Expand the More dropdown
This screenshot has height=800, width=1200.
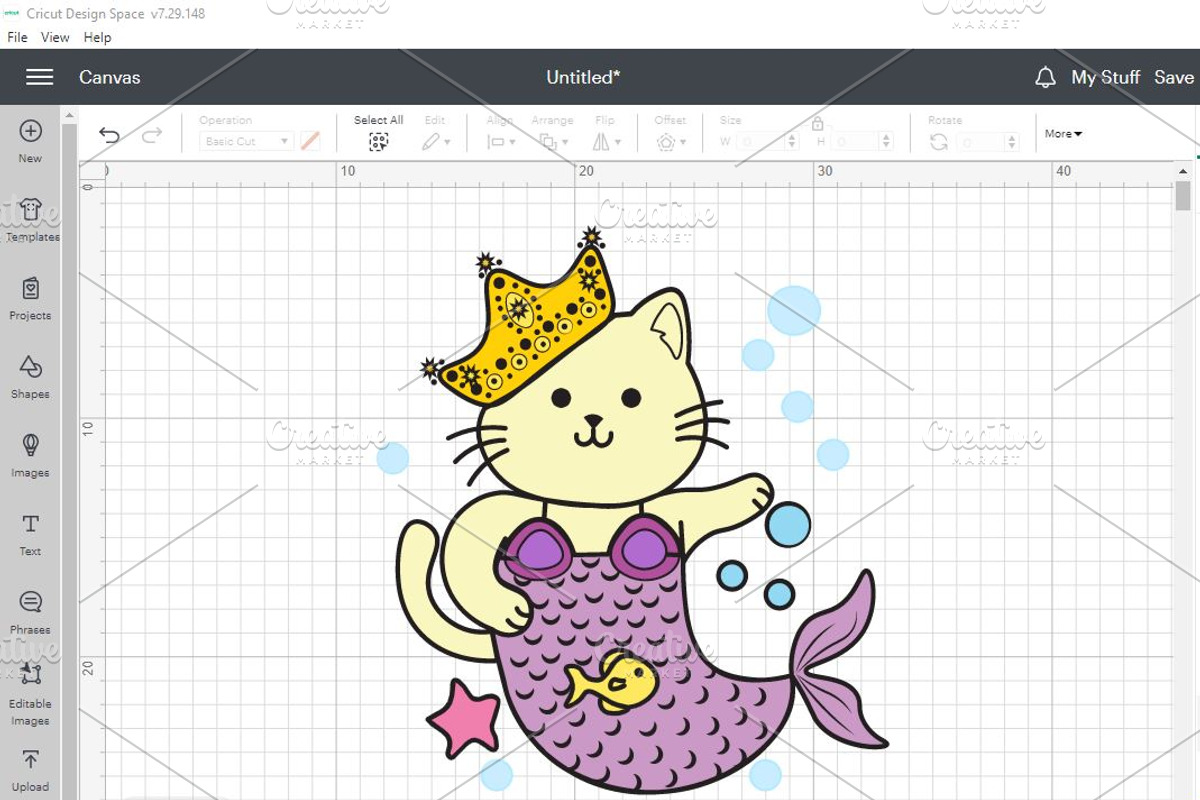point(1063,134)
